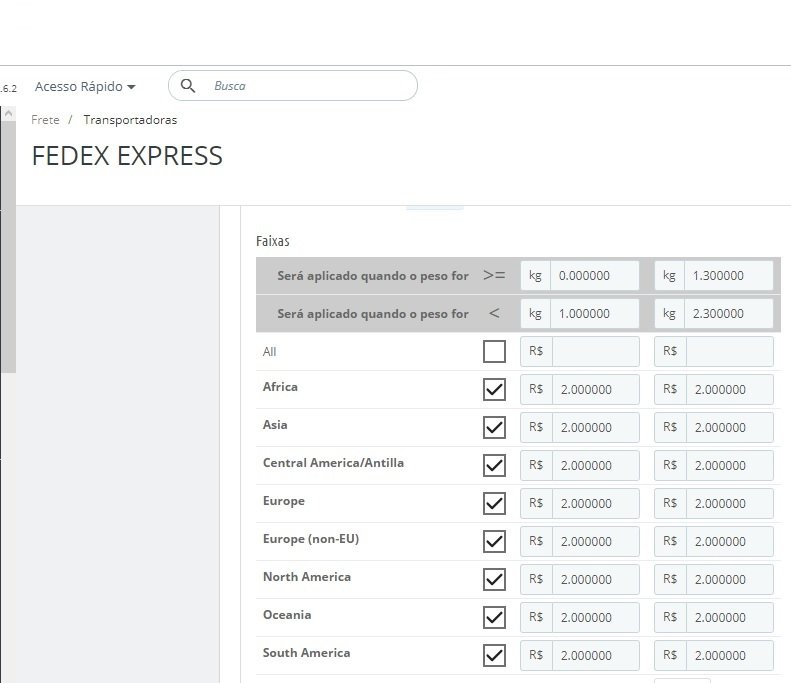791x683 pixels.
Task: Open the Frete breadcrumb link
Action: pos(45,120)
